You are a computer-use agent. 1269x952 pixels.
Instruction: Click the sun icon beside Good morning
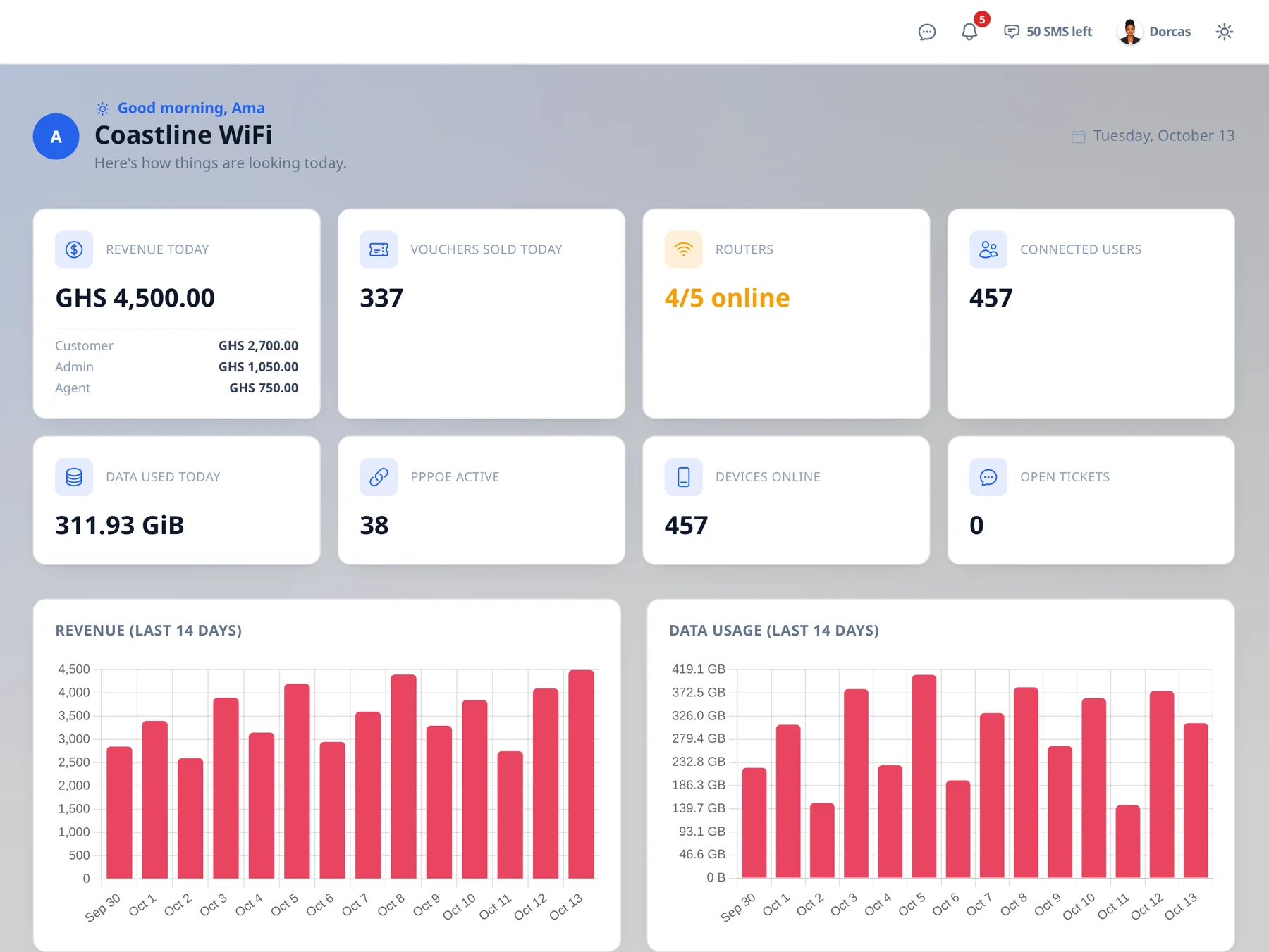tap(102, 109)
